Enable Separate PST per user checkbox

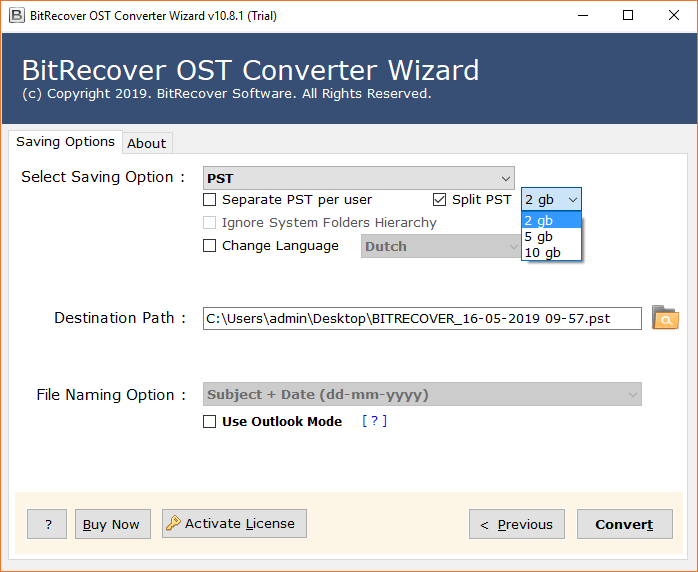point(210,200)
